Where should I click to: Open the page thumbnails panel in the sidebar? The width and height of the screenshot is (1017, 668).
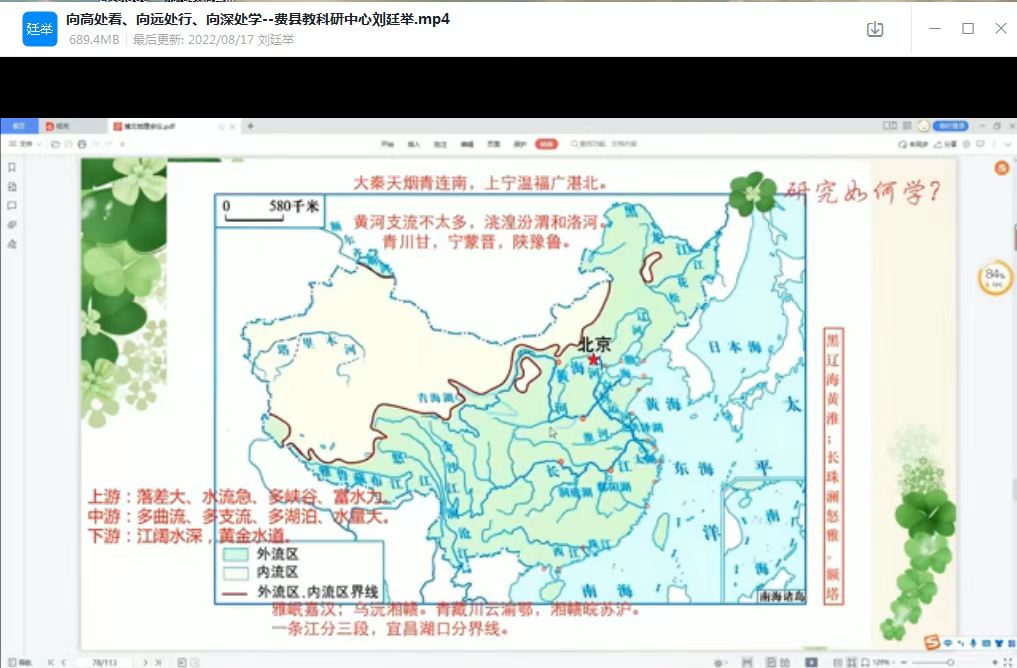click(12, 187)
